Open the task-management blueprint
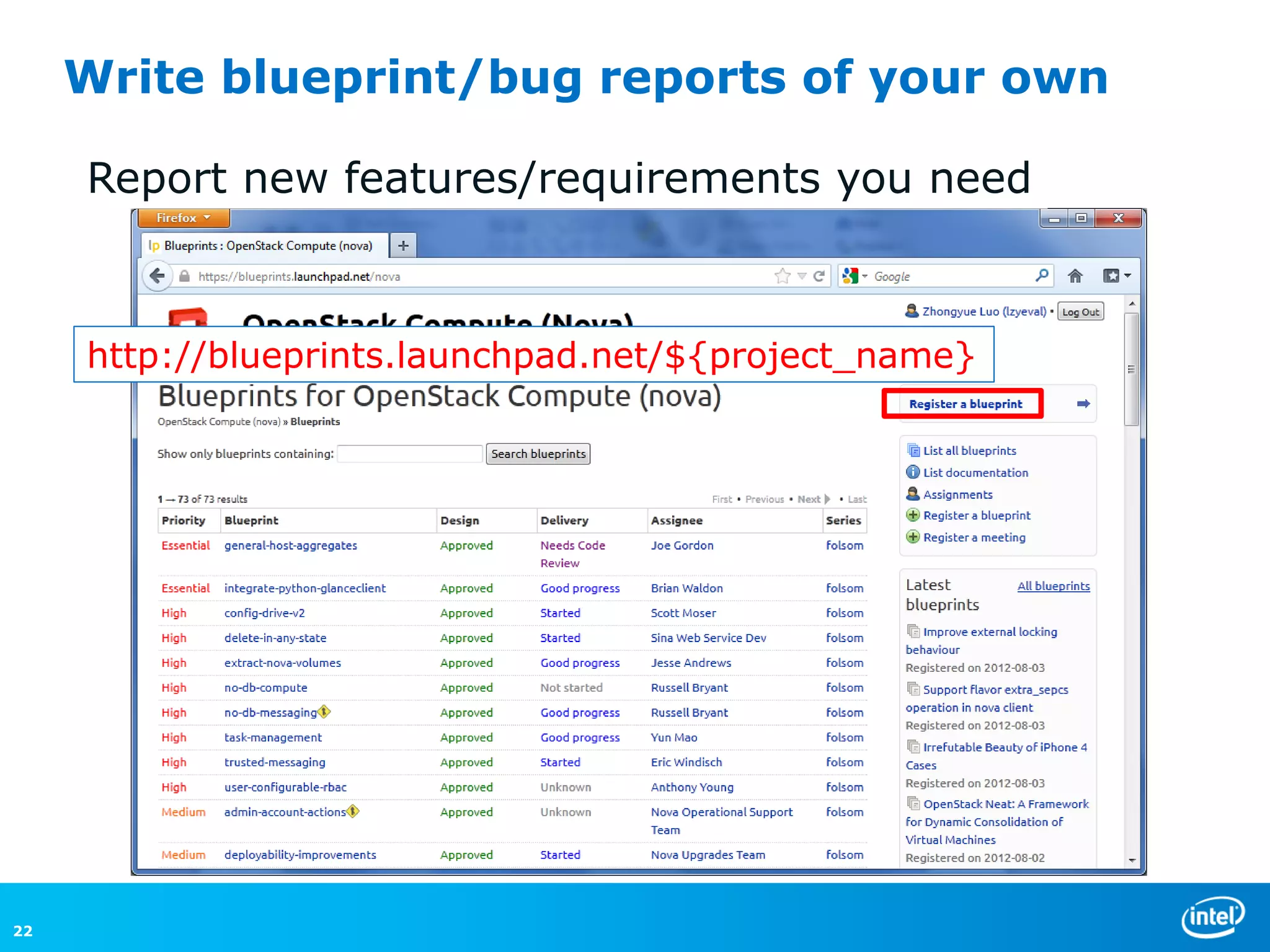1270x952 pixels. coord(273,738)
